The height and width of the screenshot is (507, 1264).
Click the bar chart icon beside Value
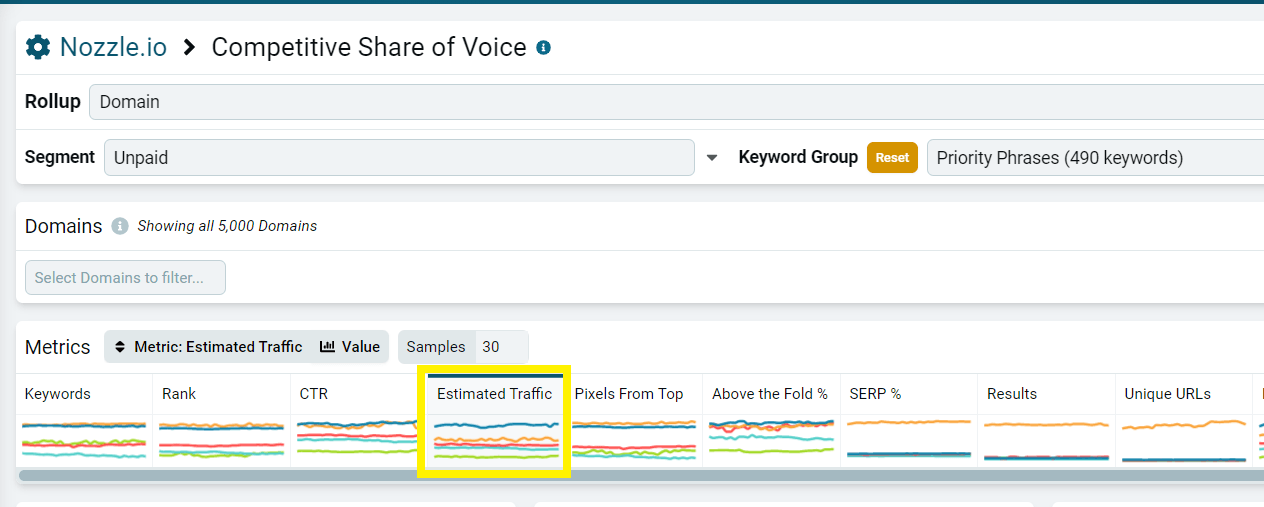[327, 347]
